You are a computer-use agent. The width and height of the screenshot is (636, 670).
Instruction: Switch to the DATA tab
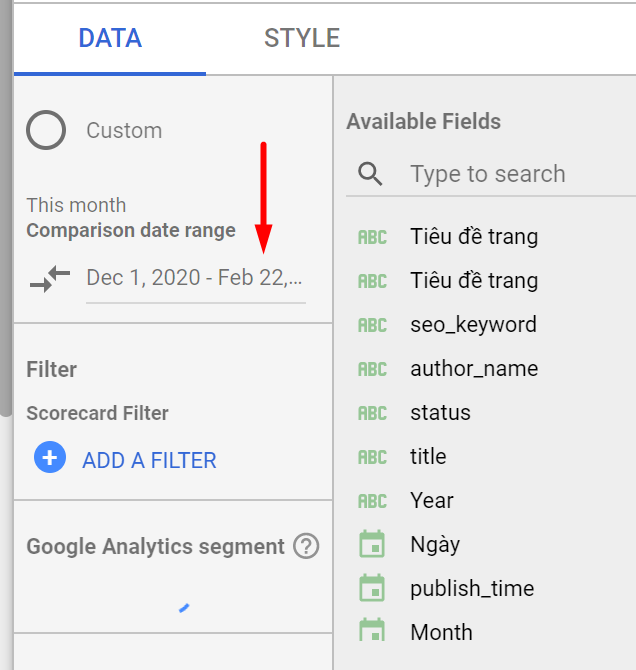tap(110, 38)
